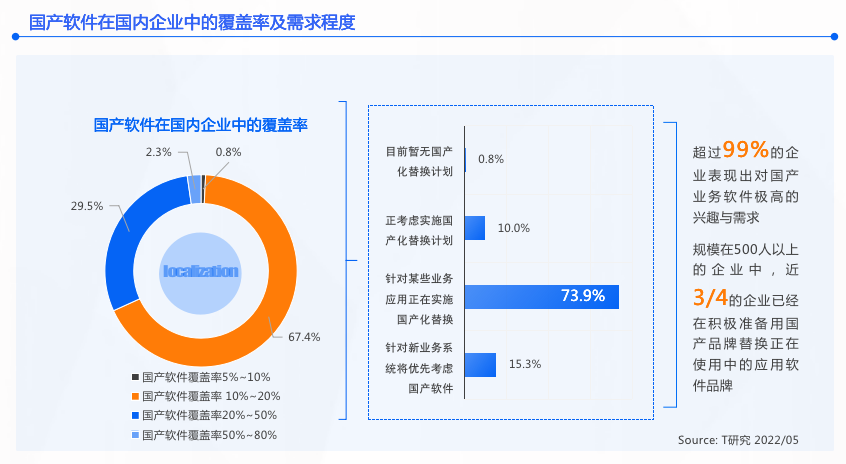
Task: Click the 67.4% donut data label
Action: (x=304, y=337)
